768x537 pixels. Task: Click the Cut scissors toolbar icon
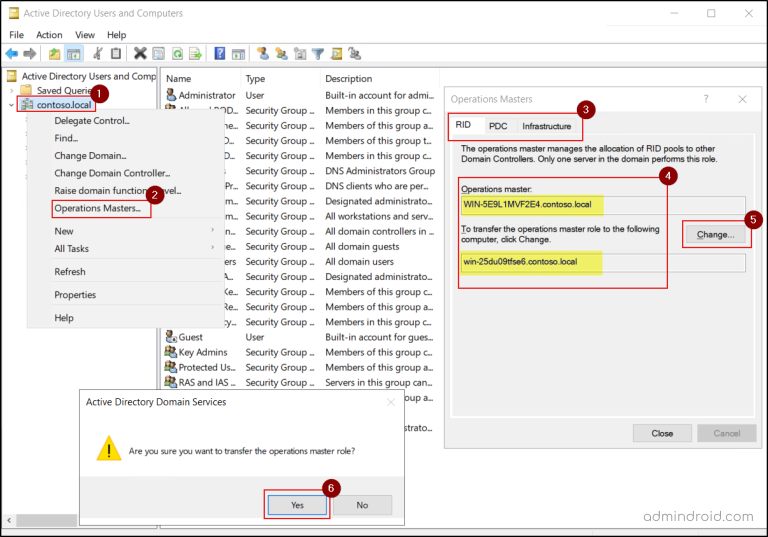98,53
